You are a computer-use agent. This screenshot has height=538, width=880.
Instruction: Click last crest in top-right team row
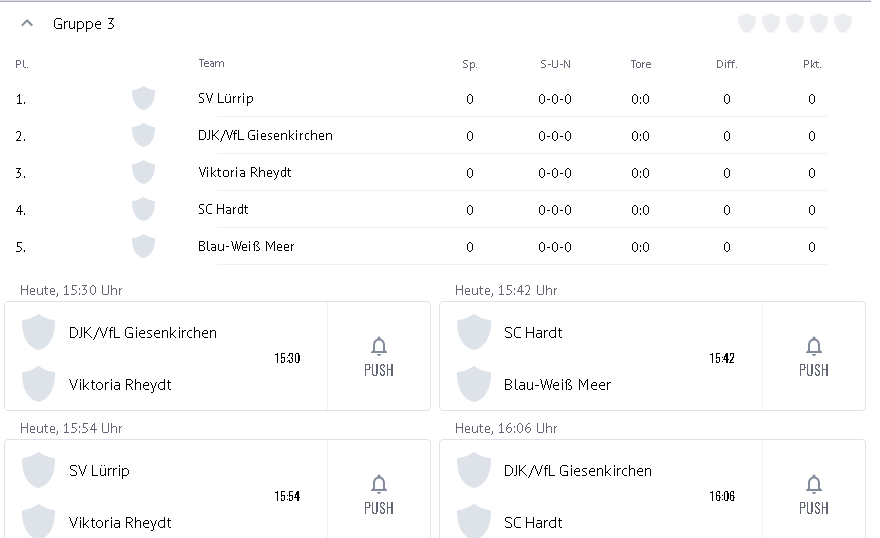pos(843,23)
